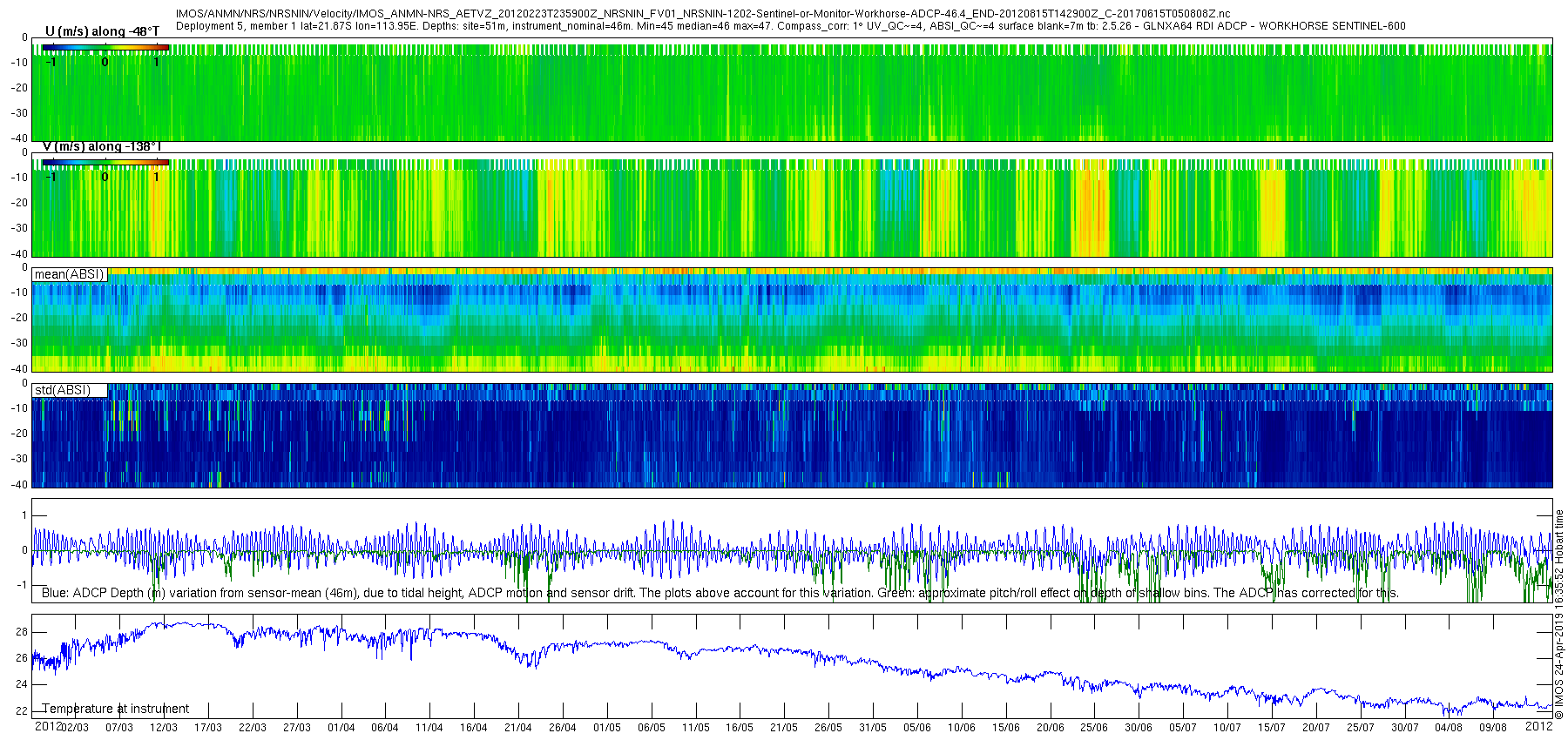
Task: Click the '12/03' date tick label
Action: pos(164,728)
